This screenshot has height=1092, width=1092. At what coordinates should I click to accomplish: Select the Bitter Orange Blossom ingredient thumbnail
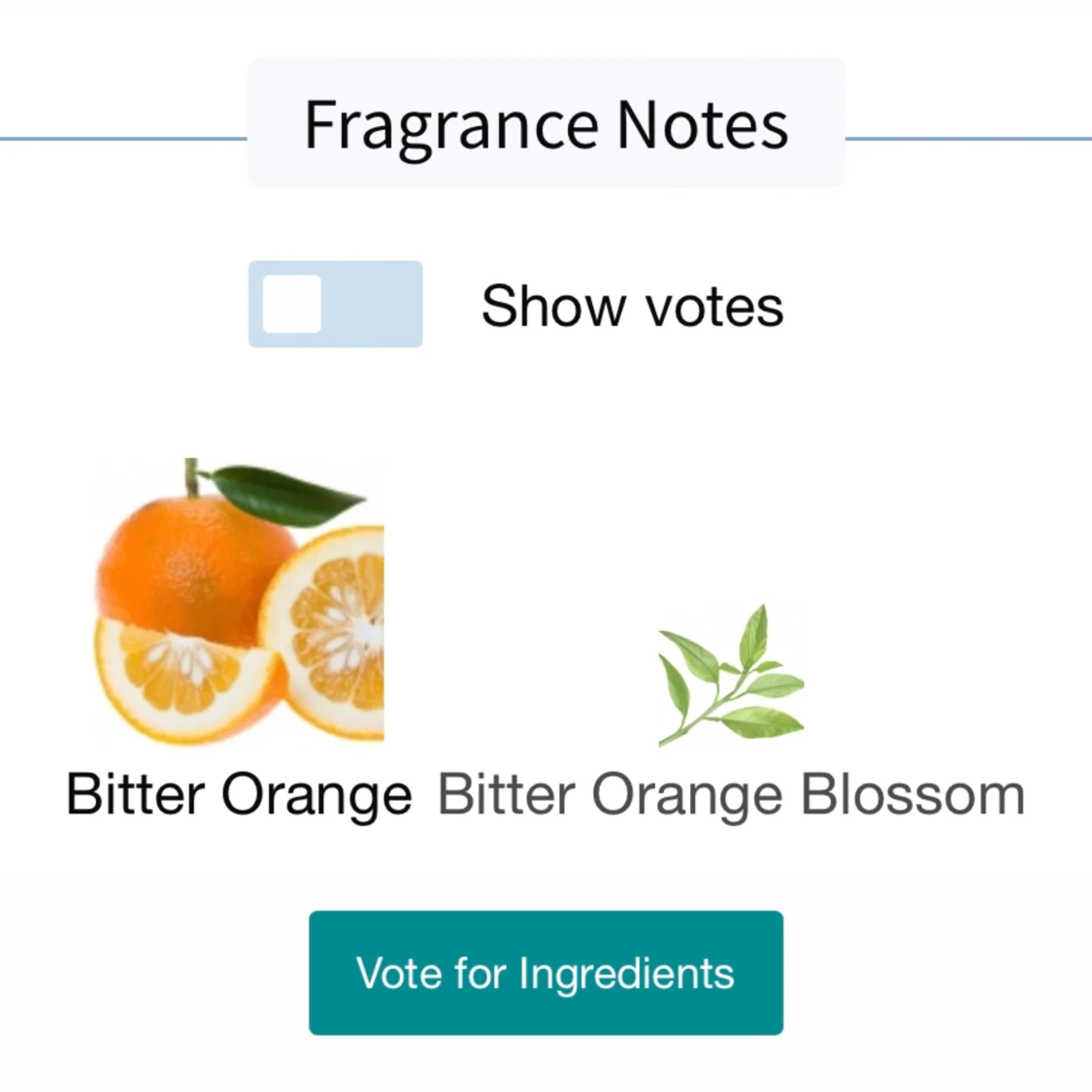pyautogui.click(x=731, y=675)
